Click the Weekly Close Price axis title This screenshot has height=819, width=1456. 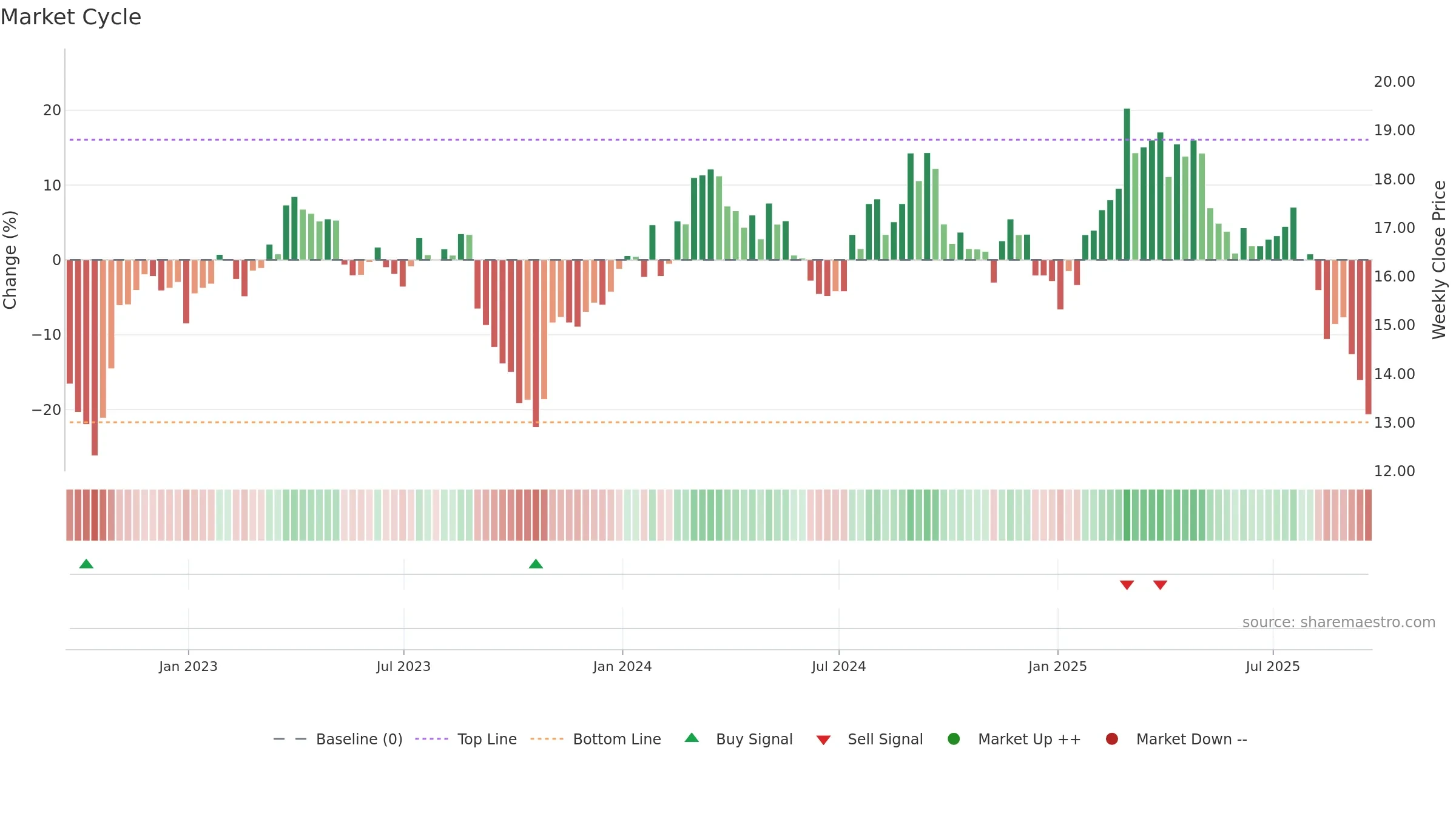1439,260
